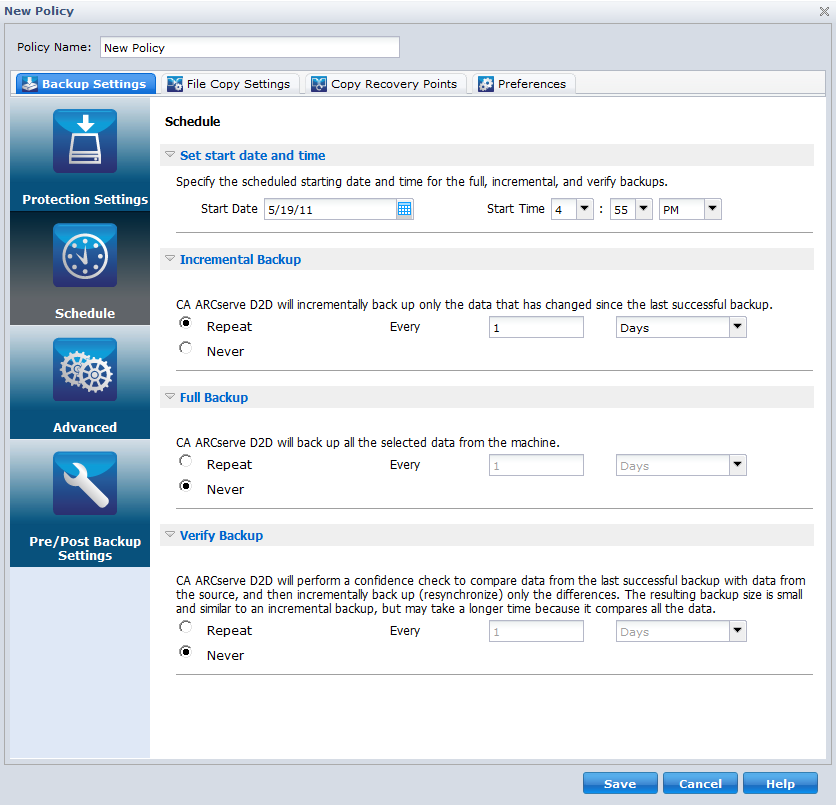This screenshot has width=836, height=806.
Task: Open the AM/PM dropdown for Start Time
Action: (x=711, y=209)
